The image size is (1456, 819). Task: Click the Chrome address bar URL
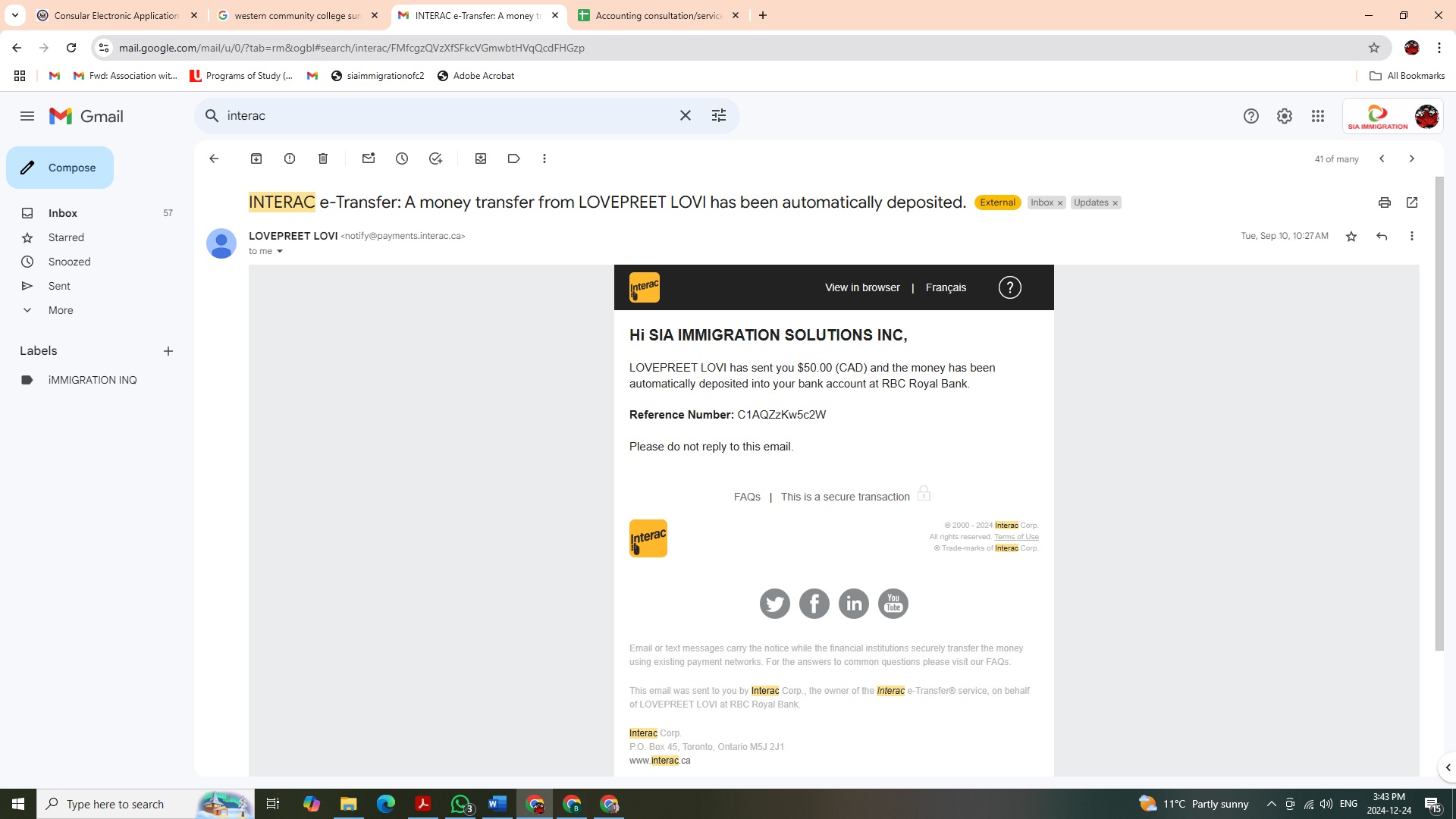pyautogui.click(x=351, y=48)
